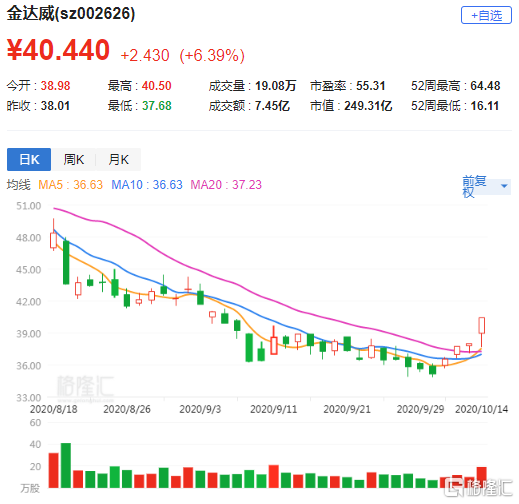
Task: Click the first red volume bar
Action: (54, 470)
